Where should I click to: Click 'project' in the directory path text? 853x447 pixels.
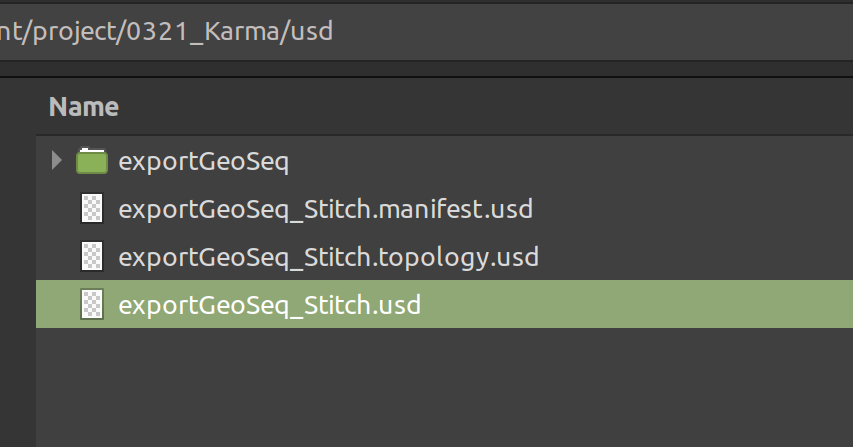(75, 32)
